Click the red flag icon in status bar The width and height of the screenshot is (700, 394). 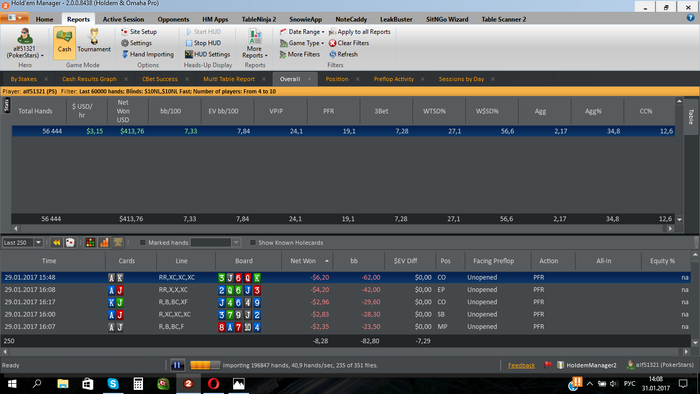(x=547, y=365)
